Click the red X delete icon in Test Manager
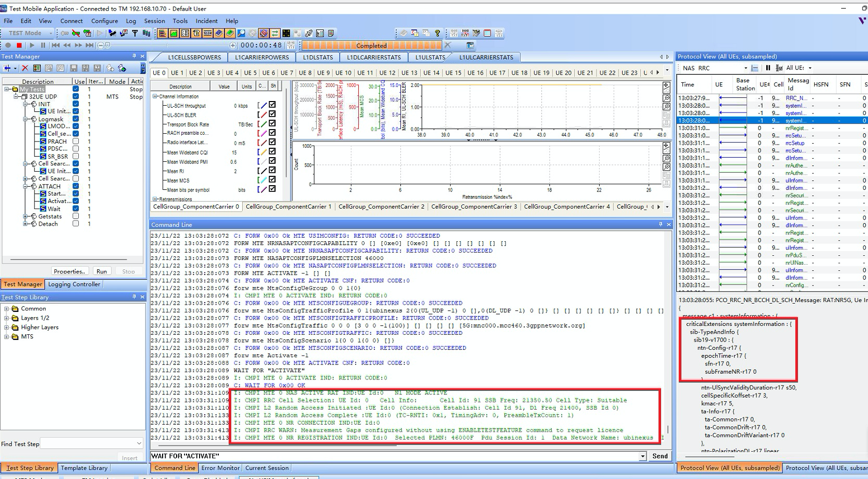868x479 pixels. click(24, 68)
